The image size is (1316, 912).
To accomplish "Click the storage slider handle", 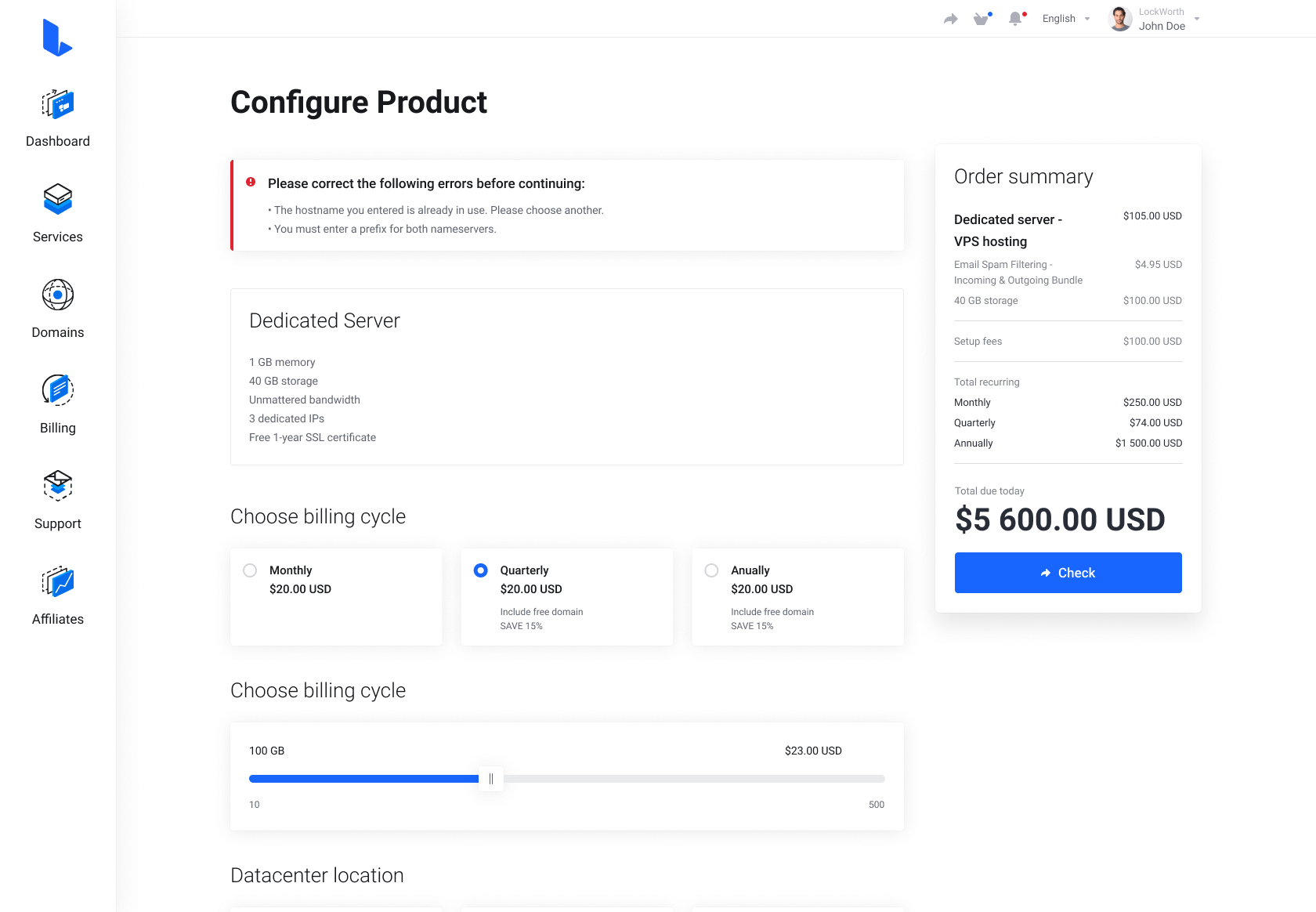I will [x=491, y=779].
